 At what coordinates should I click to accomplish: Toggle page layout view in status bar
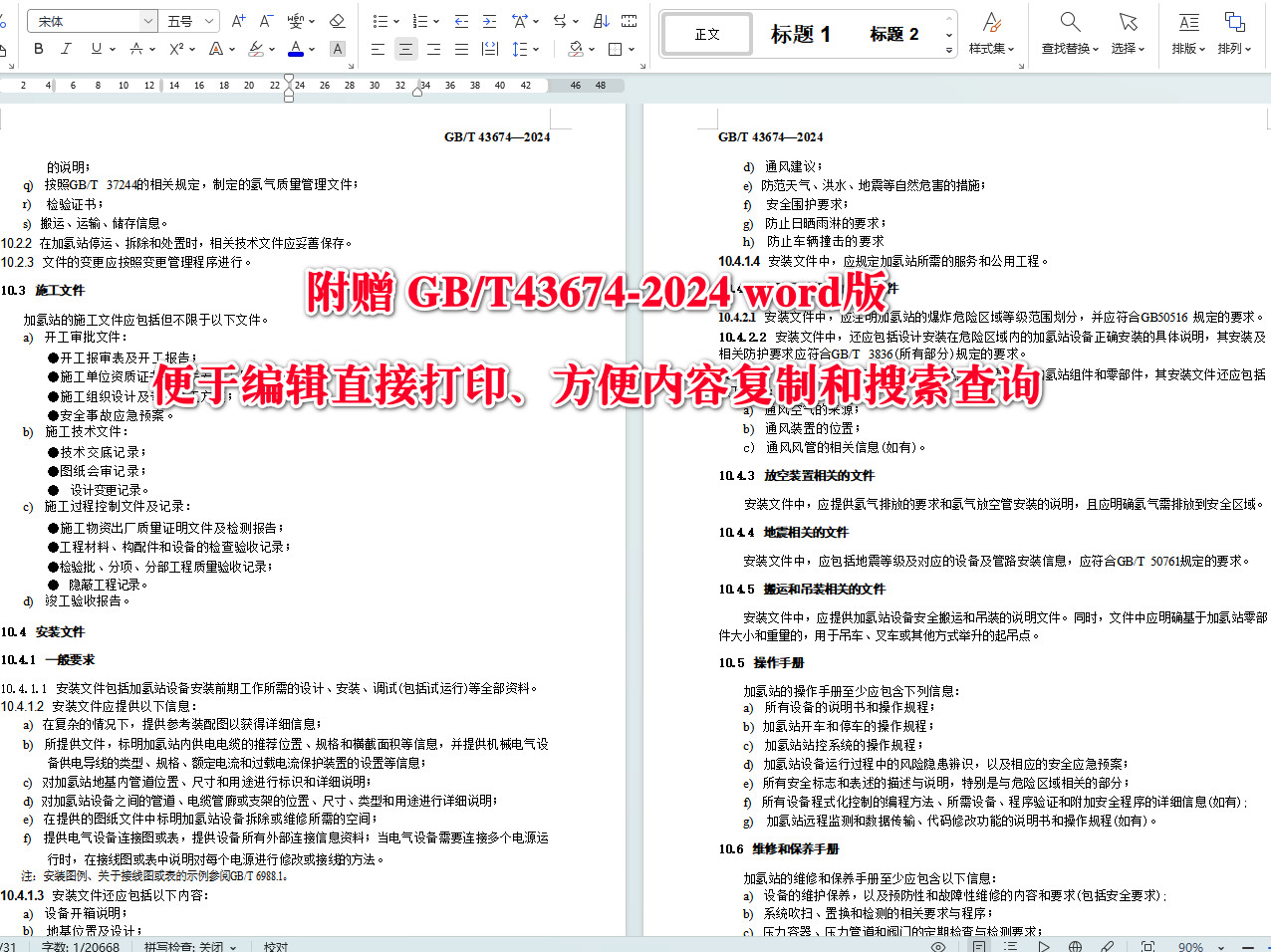979,946
